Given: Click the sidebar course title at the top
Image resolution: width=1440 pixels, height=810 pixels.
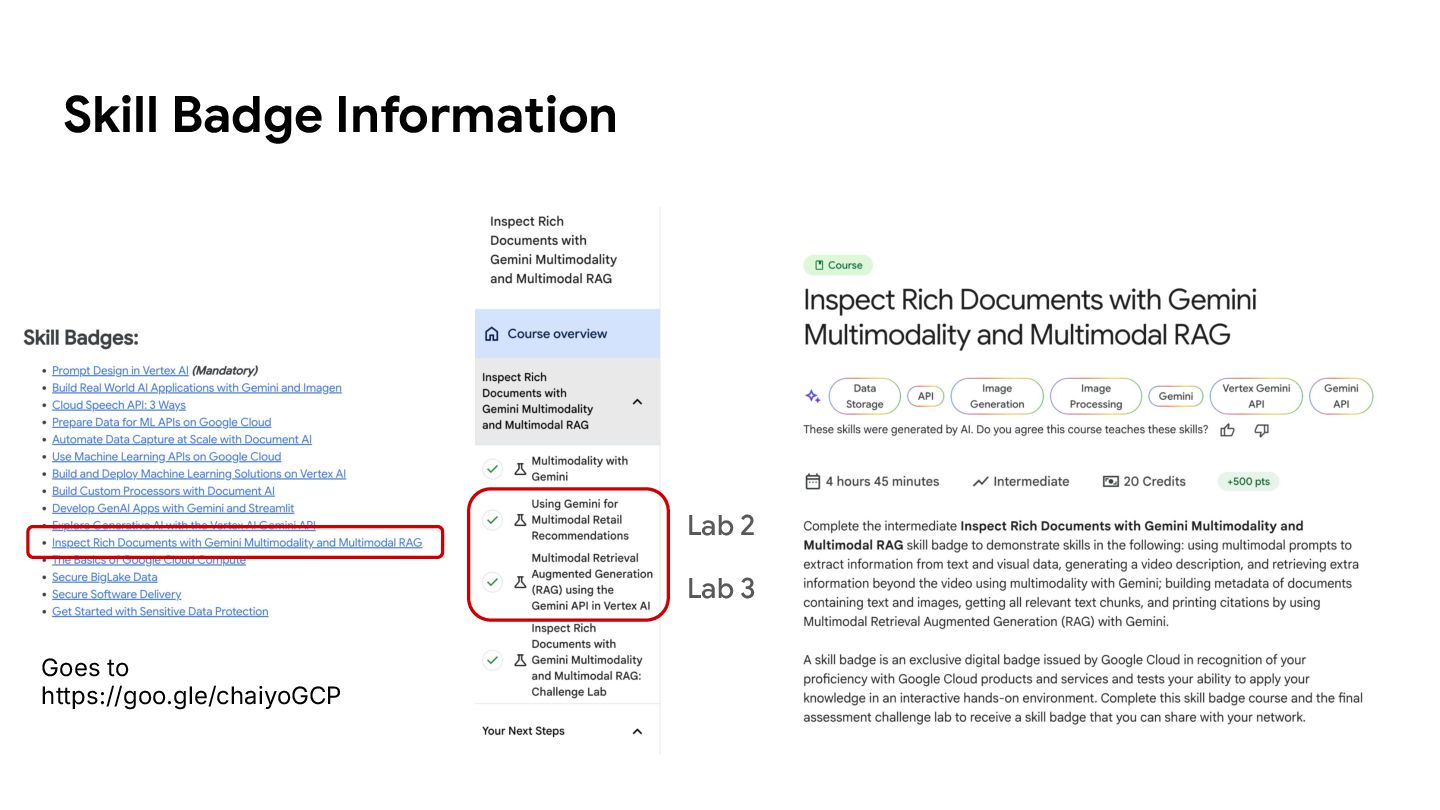Looking at the screenshot, I should (553, 250).
